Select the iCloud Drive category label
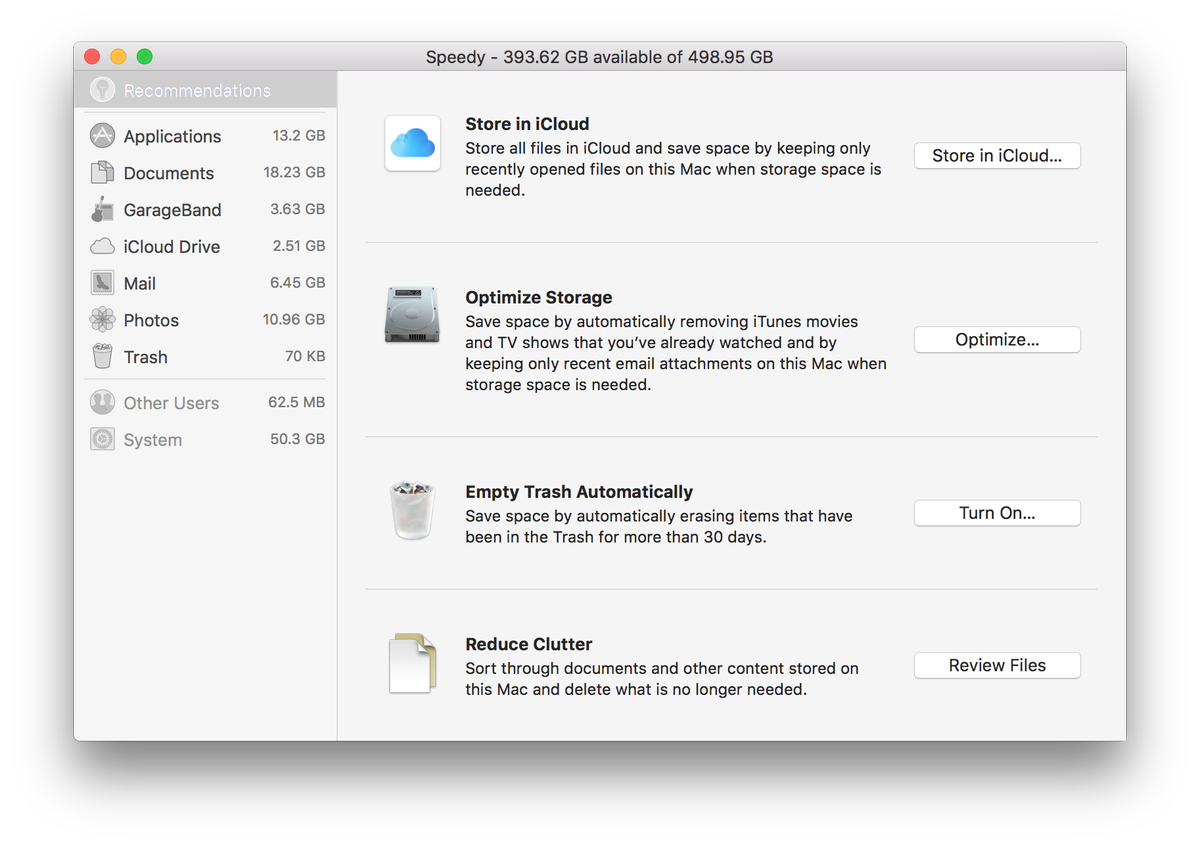 [172, 247]
